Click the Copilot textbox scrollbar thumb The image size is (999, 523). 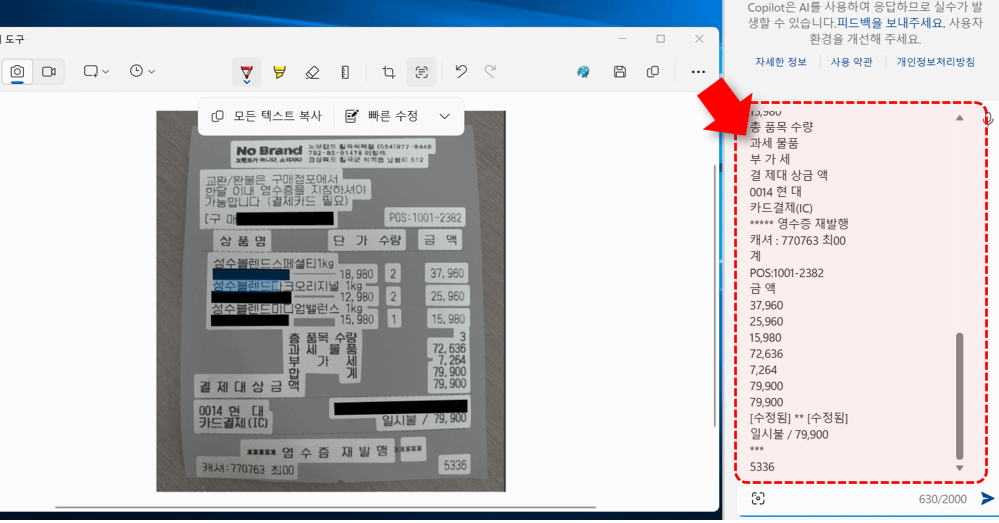(x=959, y=396)
